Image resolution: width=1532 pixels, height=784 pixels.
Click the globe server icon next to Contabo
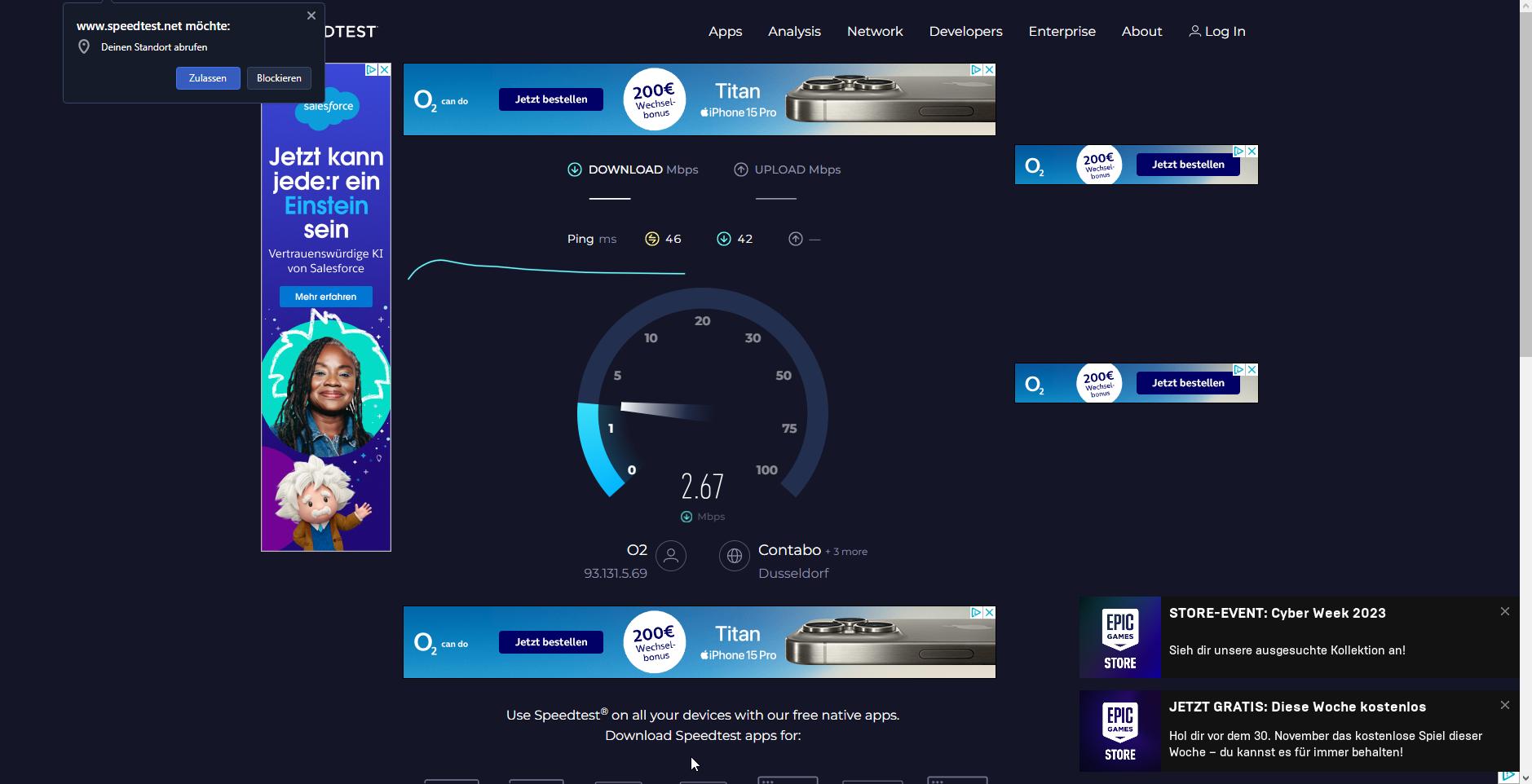[734, 556]
